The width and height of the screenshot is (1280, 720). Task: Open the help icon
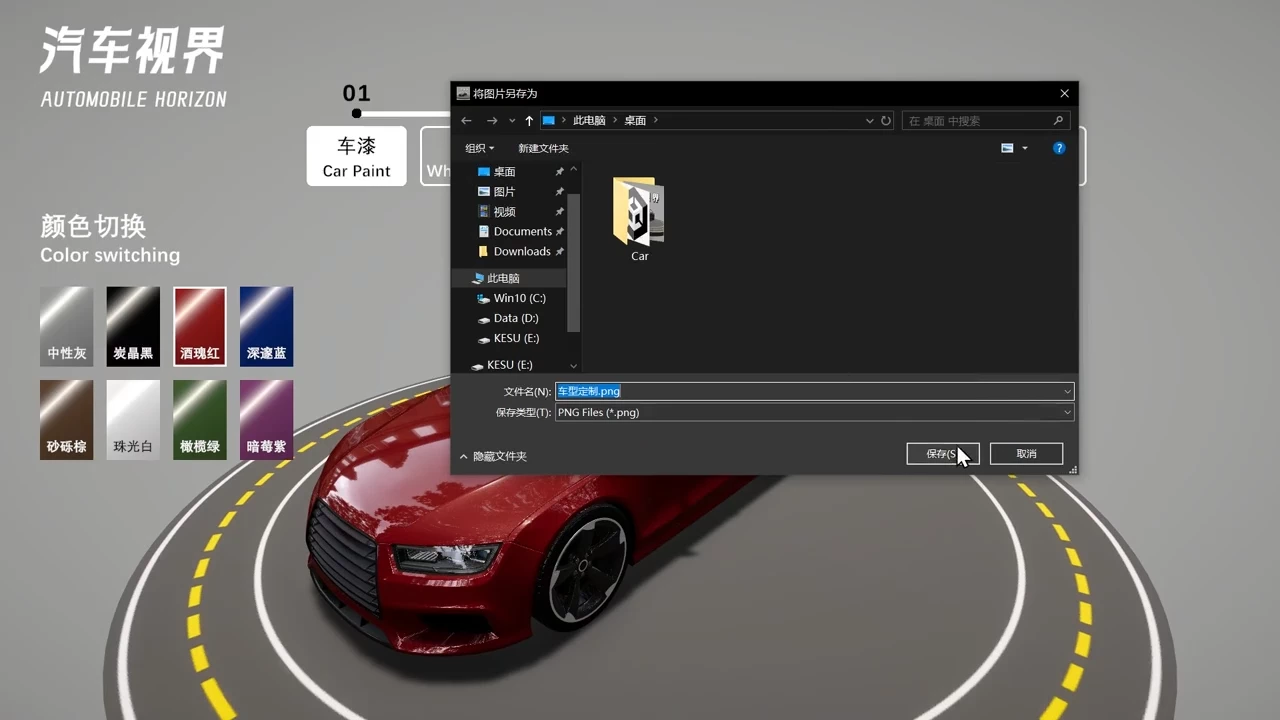click(1059, 148)
